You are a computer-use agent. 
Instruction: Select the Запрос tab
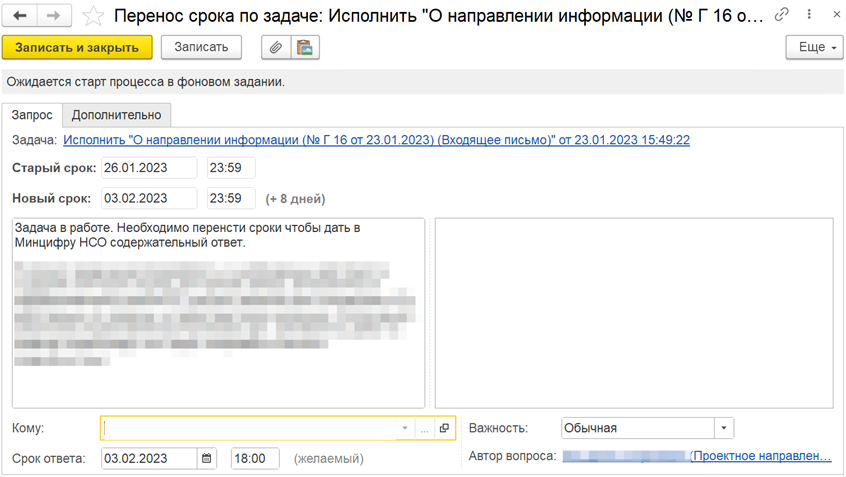[32, 115]
